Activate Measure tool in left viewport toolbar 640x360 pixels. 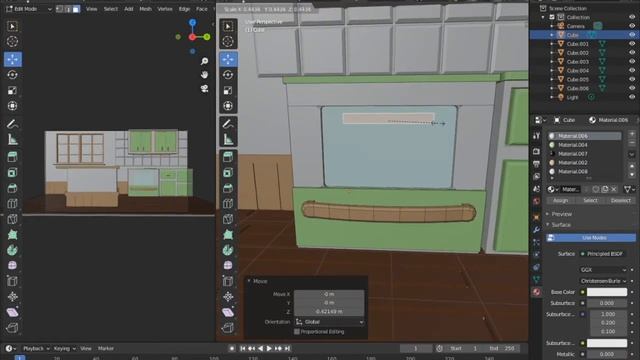click(12, 140)
